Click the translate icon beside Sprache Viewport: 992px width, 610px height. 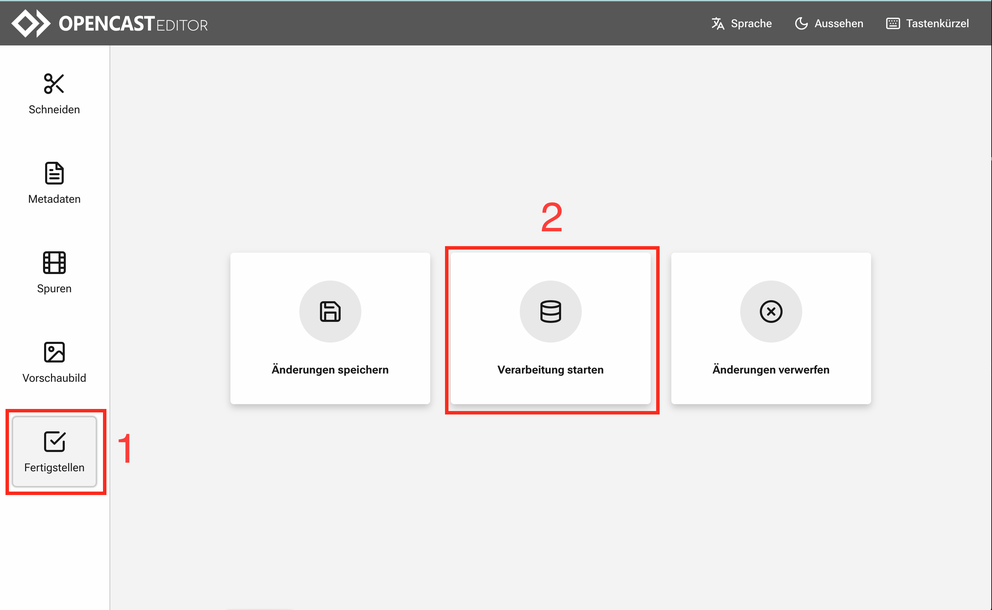(x=717, y=23)
